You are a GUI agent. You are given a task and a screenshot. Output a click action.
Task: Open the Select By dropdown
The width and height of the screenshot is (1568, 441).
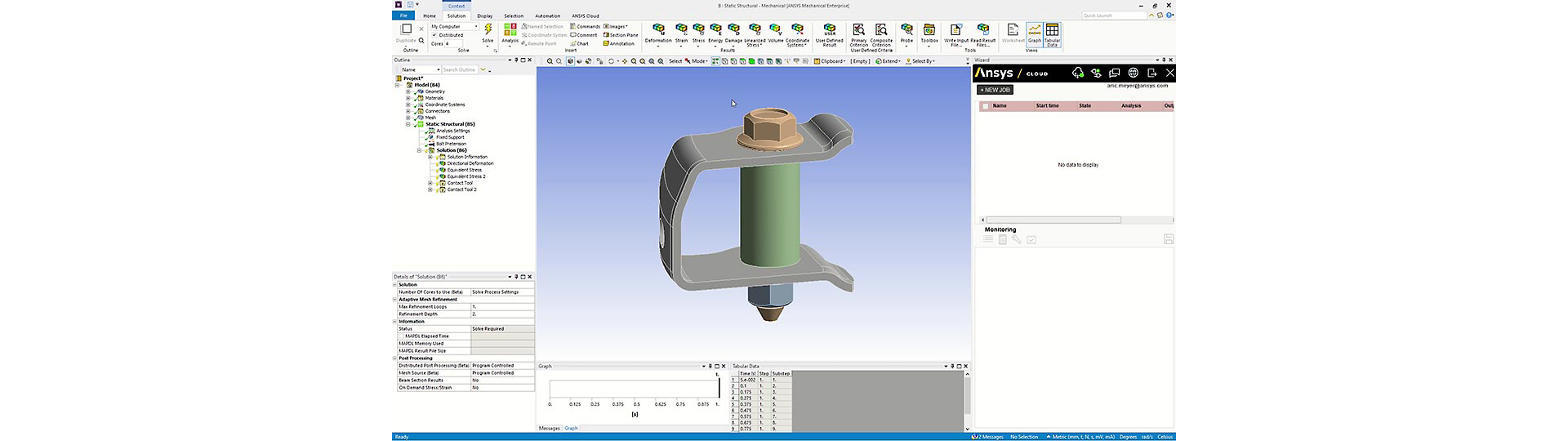920,61
